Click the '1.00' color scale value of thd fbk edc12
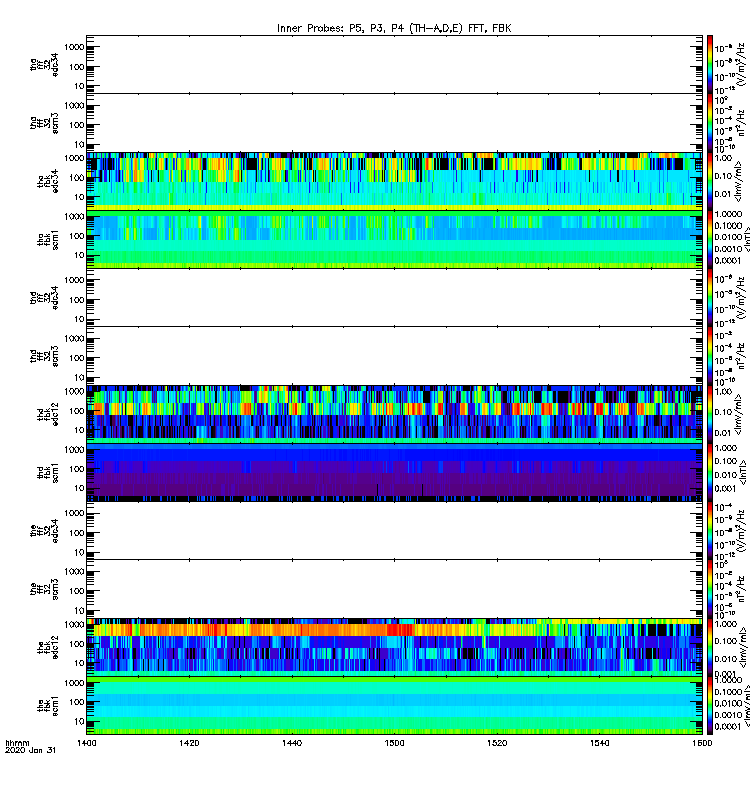750x800 pixels. coord(724,392)
